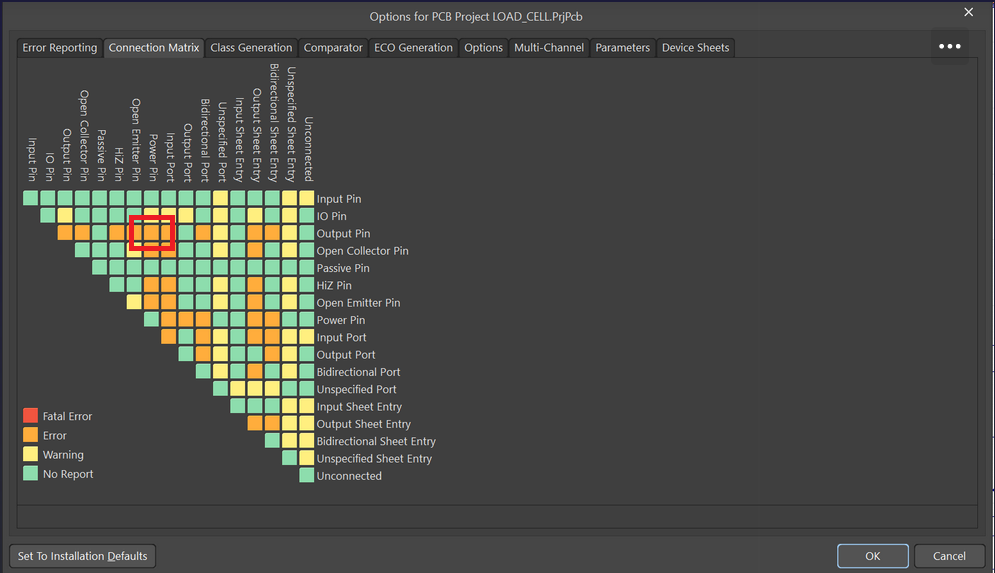Toggle Bidirectional Sheet Entry diagonal cell

click(272, 440)
